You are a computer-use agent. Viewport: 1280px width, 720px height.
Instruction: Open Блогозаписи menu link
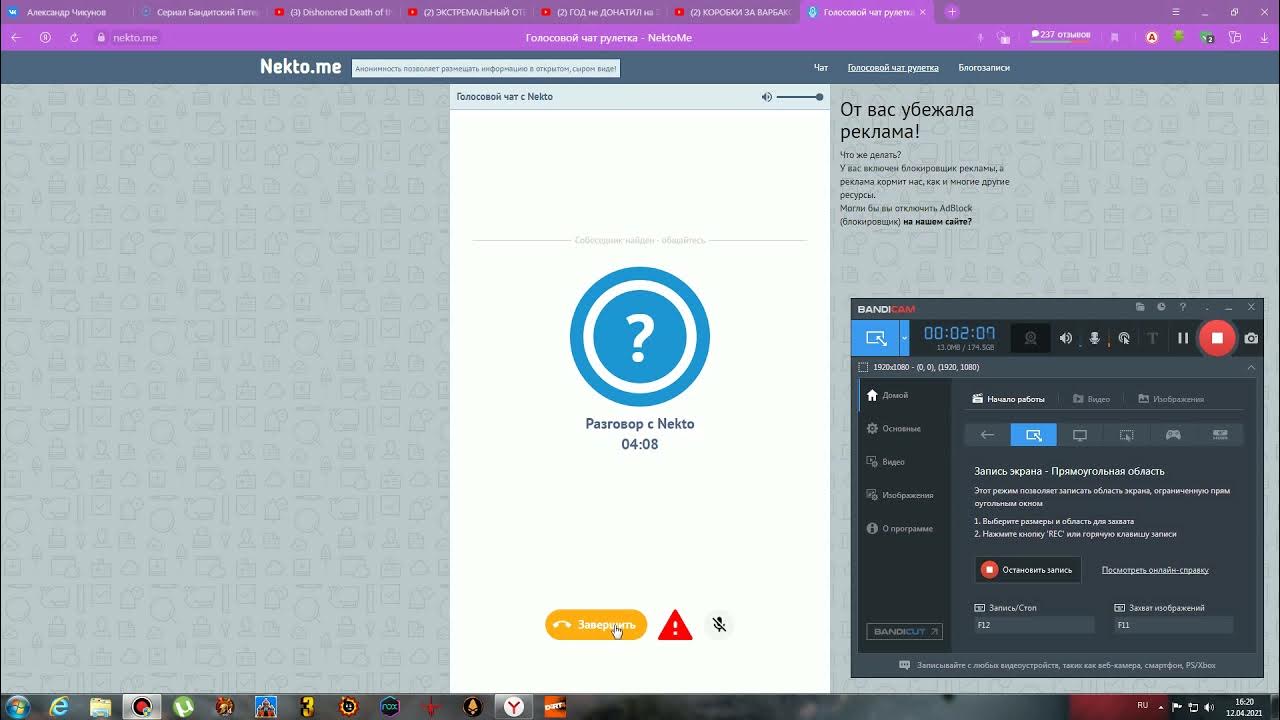[984, 68]
